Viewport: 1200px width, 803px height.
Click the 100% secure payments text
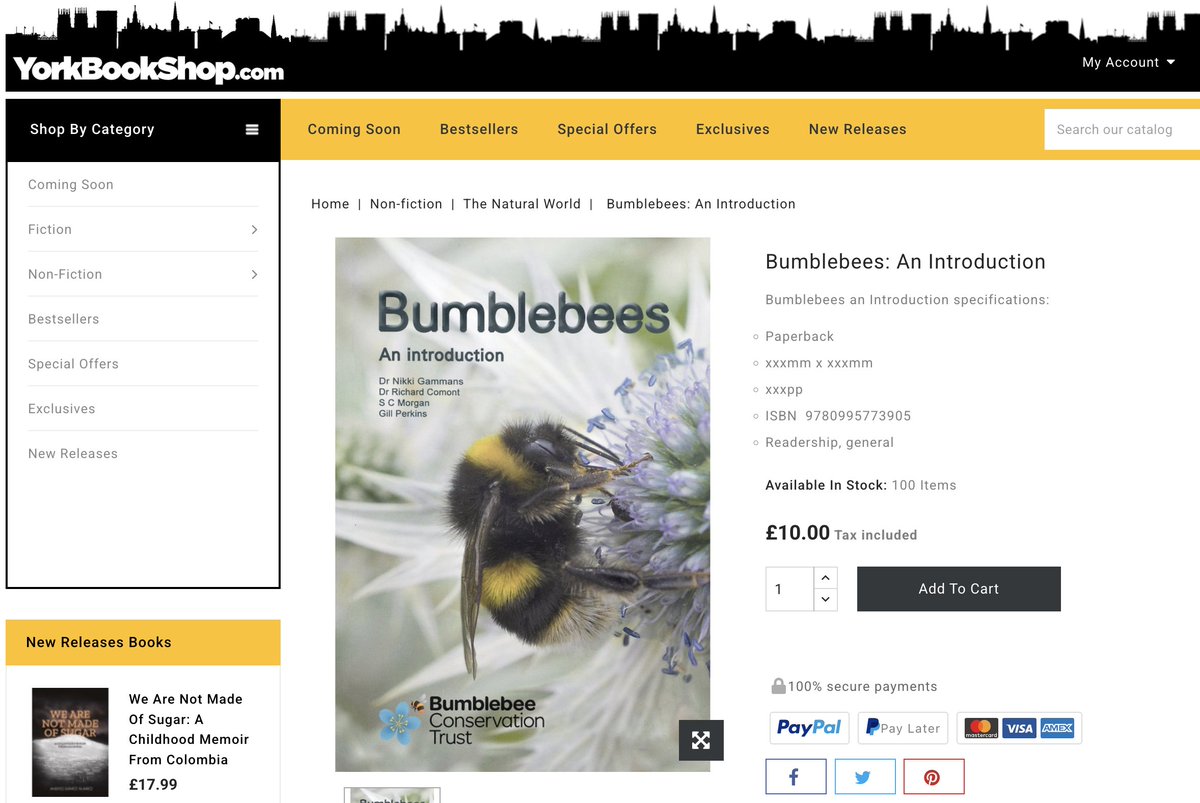coord(862,687)
